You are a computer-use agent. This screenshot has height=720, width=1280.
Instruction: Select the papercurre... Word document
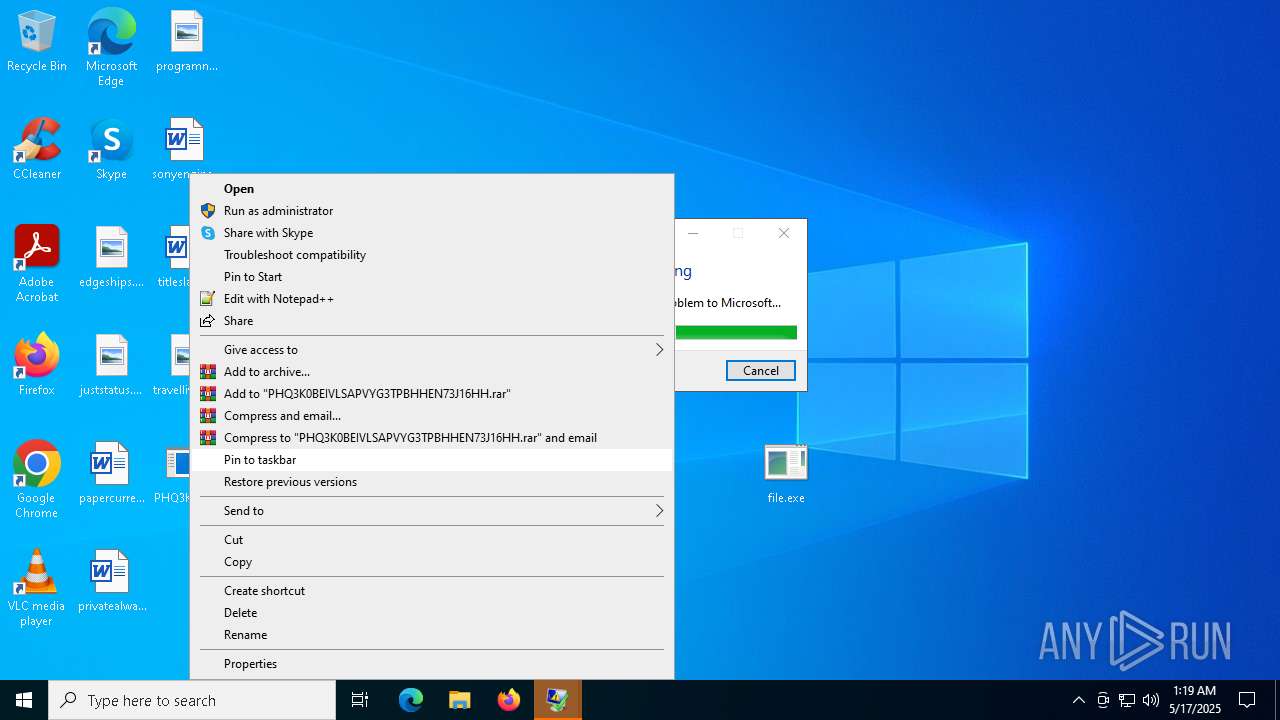[x=111, y=473]
